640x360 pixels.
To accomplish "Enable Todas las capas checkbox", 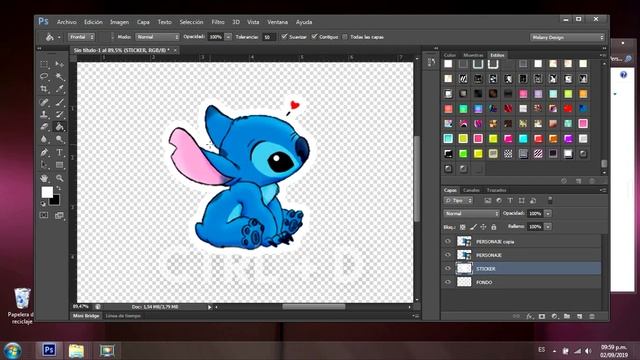I will (x=345, y=37).
